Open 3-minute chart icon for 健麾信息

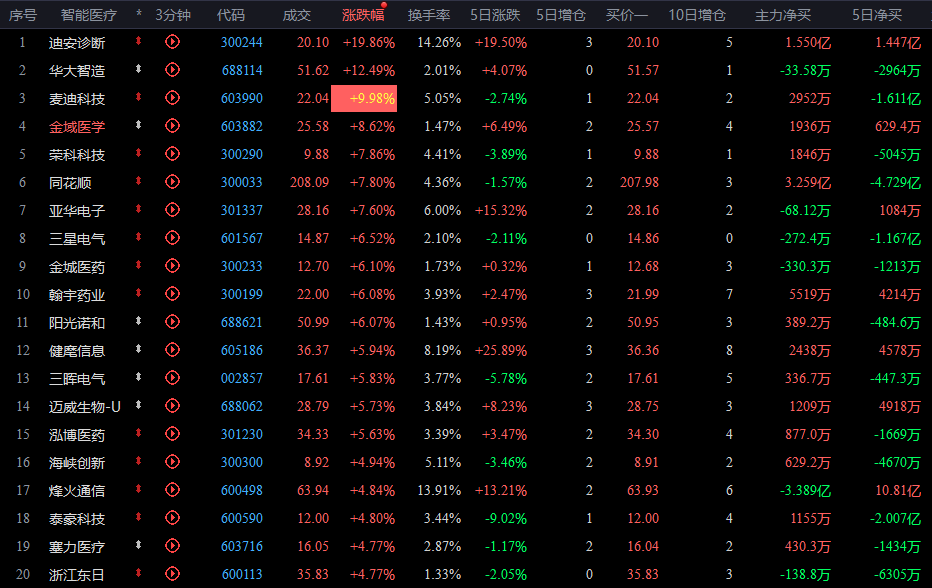(x=172, y=350)
